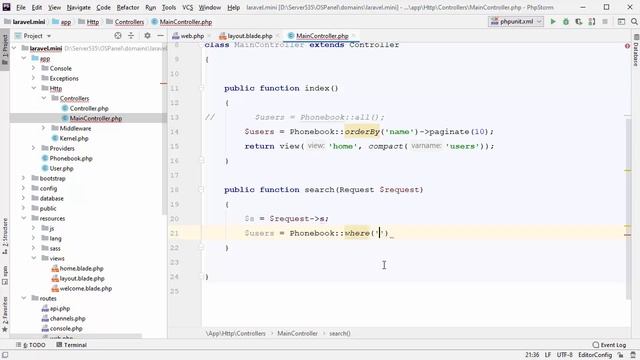Click the MainController.php breadcrumb in the navigation bar
This screenshot has width=640, height=360.
click(186, 22)
